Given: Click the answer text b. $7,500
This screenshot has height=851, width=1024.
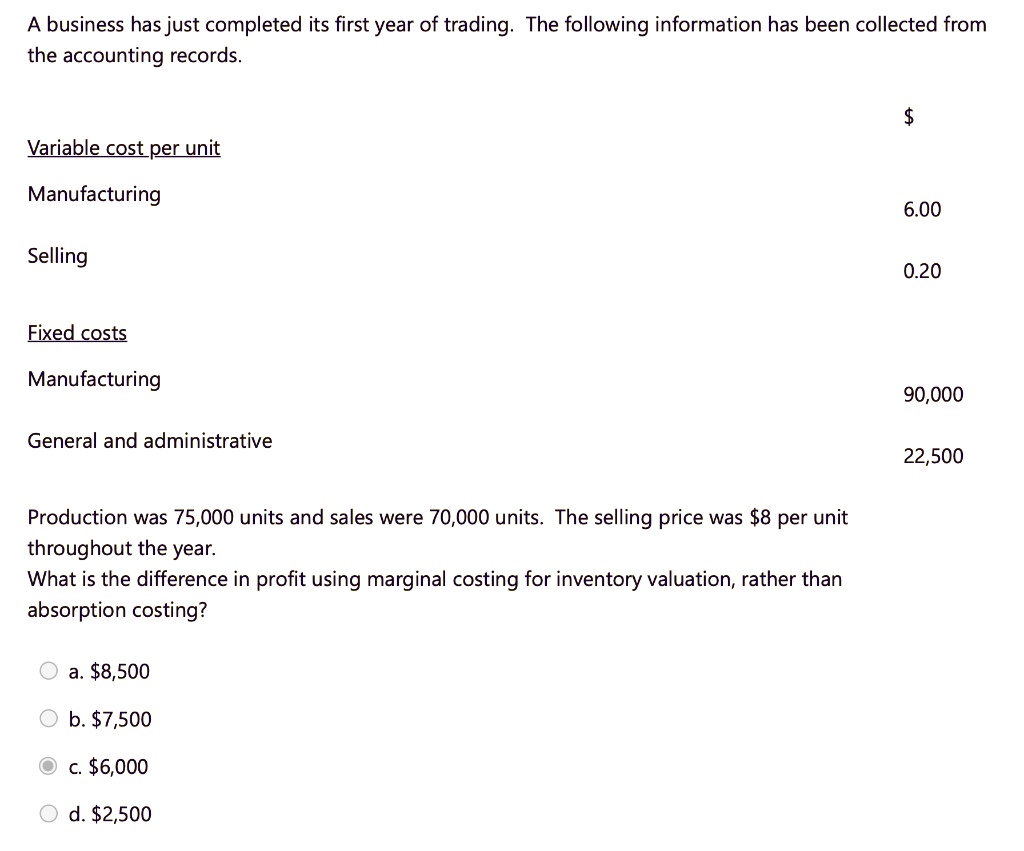Looking at the screenshot, I should tap(109, 718).
